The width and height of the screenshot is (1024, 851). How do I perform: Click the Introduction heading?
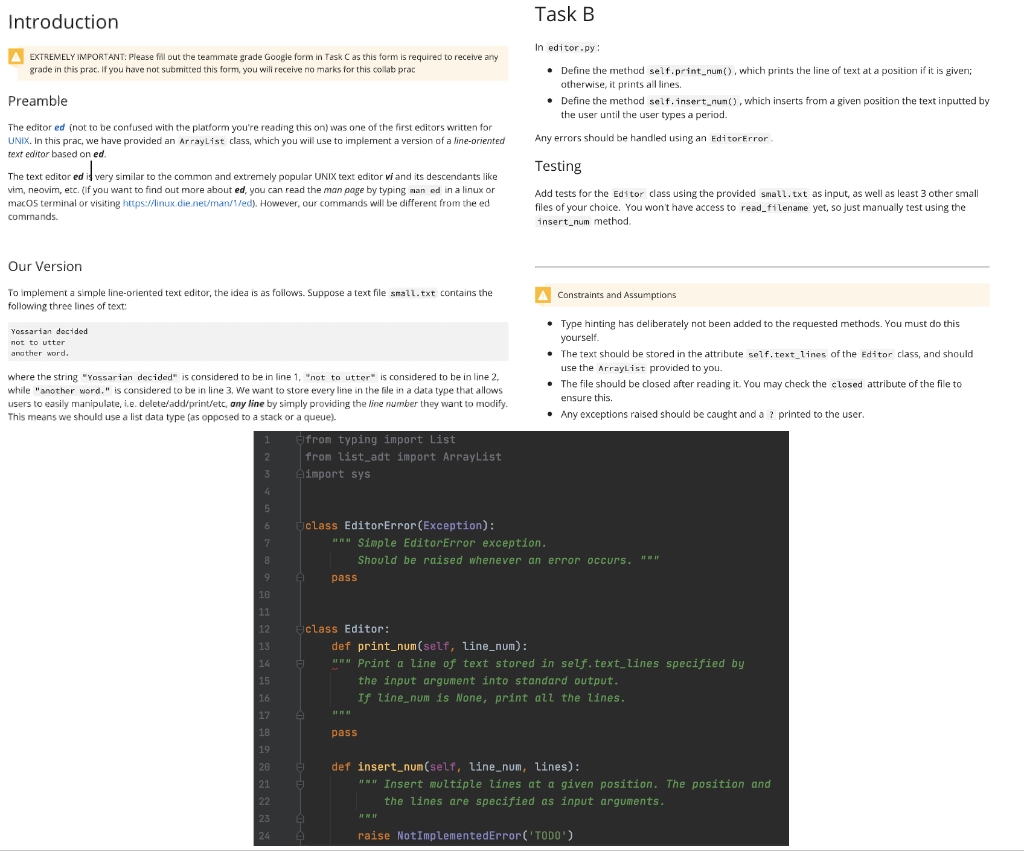63,21
